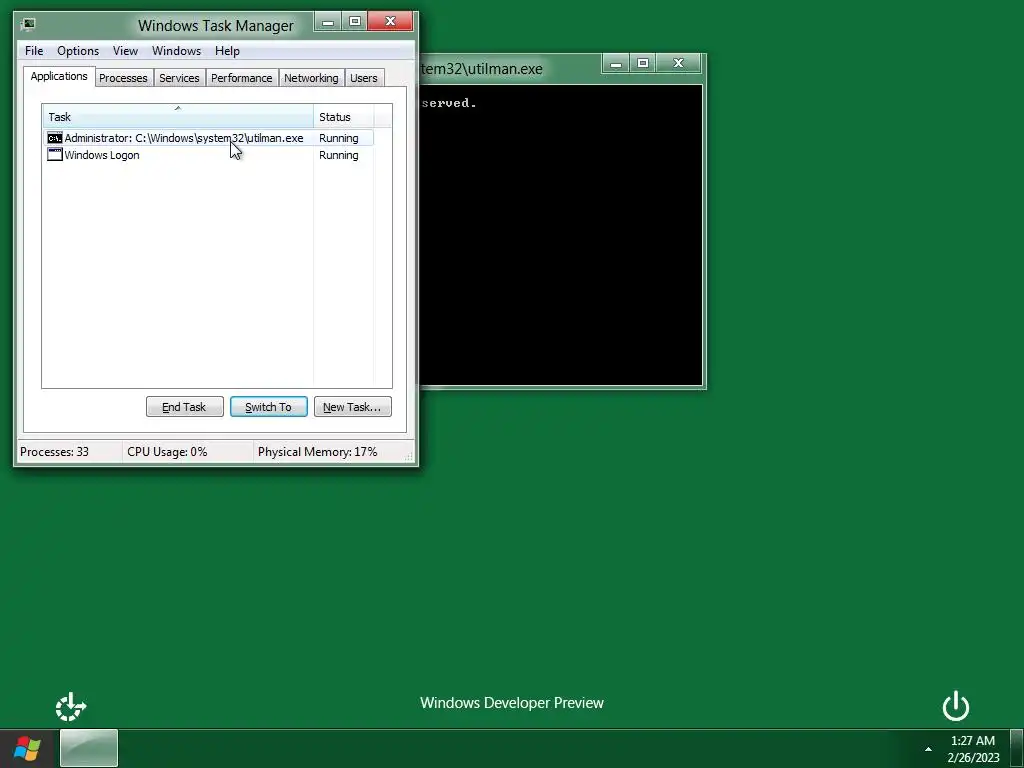This screenshot has height=768, width=1024.
Task: Click the running app button on the taskbar
Action: (x=89, y=748)
